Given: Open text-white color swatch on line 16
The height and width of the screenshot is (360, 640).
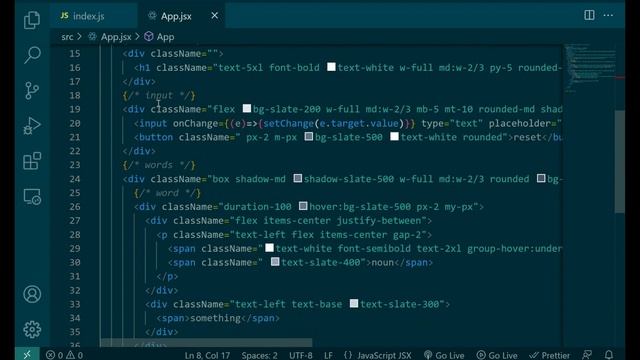Looking at the screenshot, I should (331, 67).
